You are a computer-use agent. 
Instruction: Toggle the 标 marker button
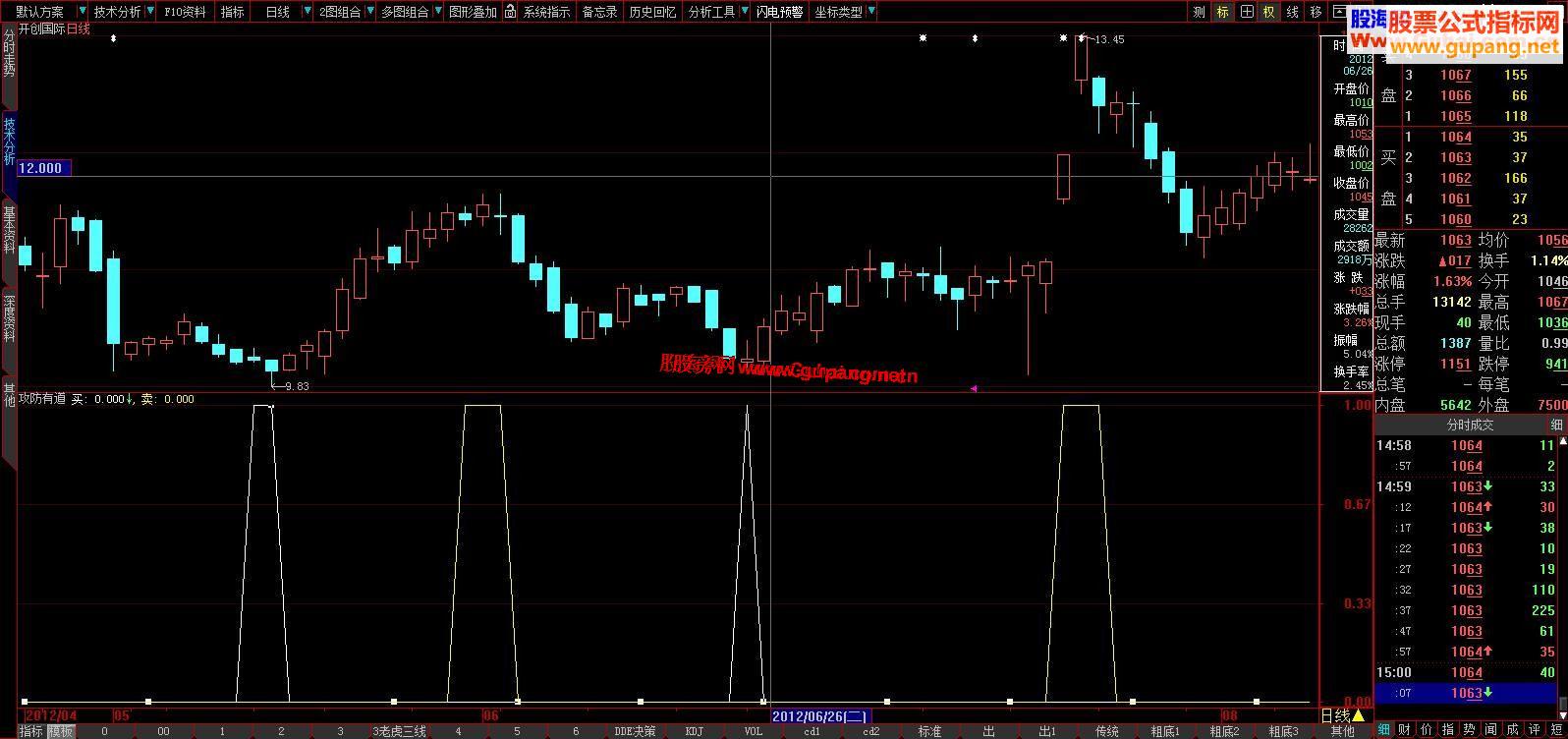tap(1222, 12)
